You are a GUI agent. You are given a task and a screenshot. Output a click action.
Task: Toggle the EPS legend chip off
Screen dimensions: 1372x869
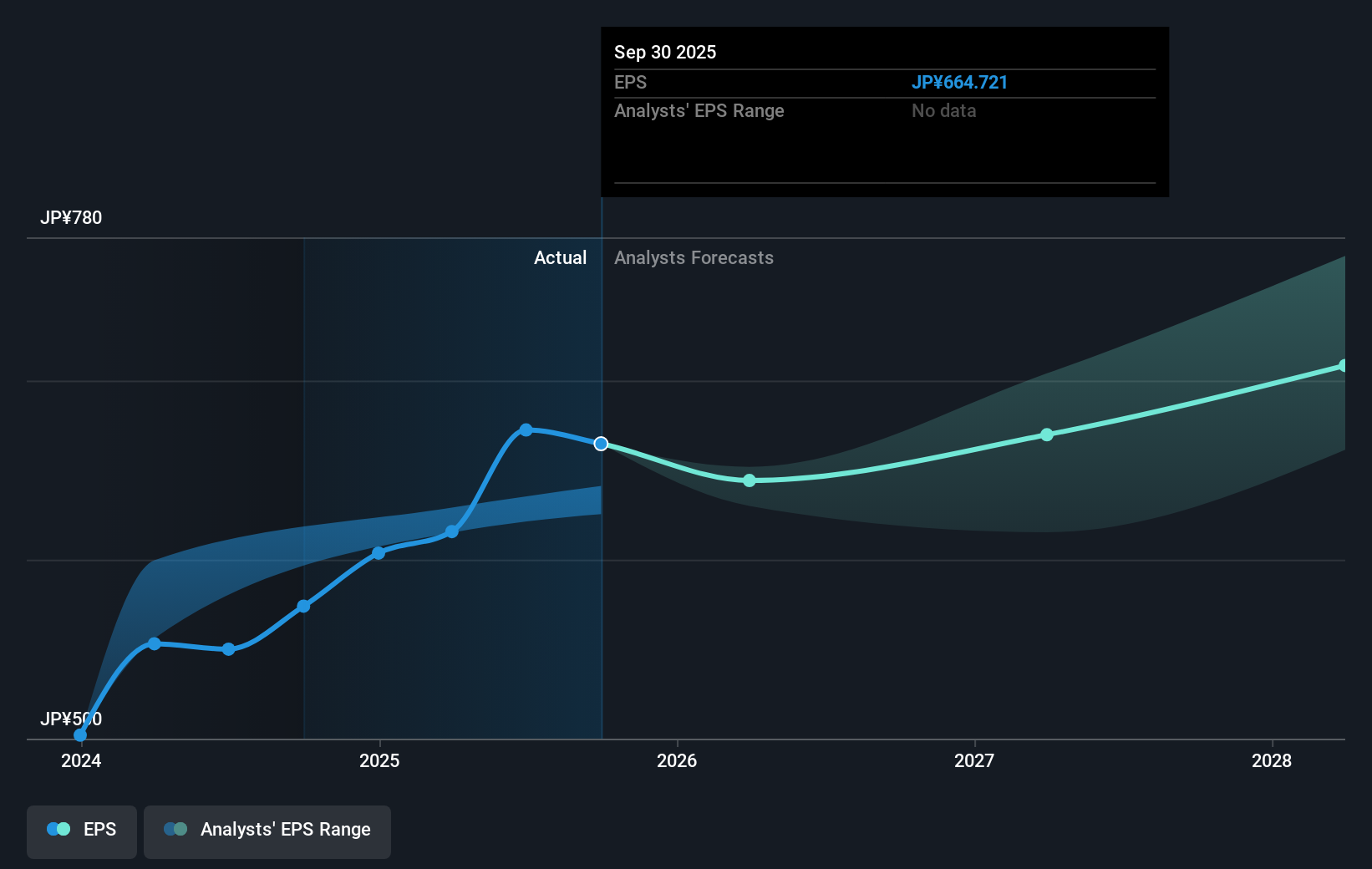click(81, 831)
